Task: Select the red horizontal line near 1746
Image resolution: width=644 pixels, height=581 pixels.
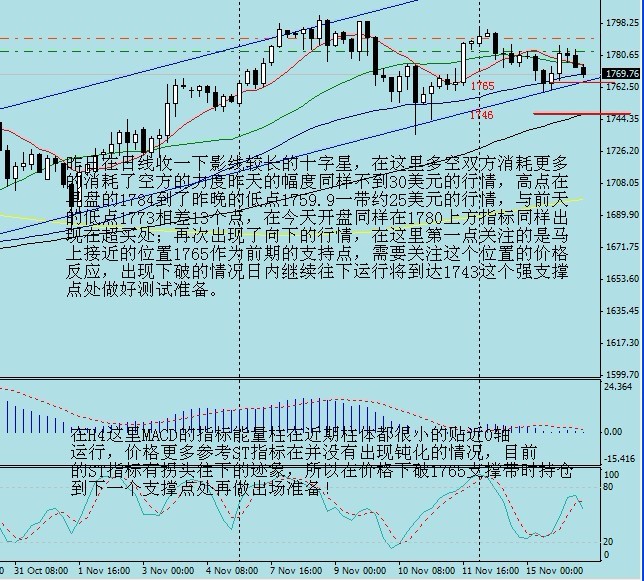Action: pyautogui.click(x=582, y=113)
